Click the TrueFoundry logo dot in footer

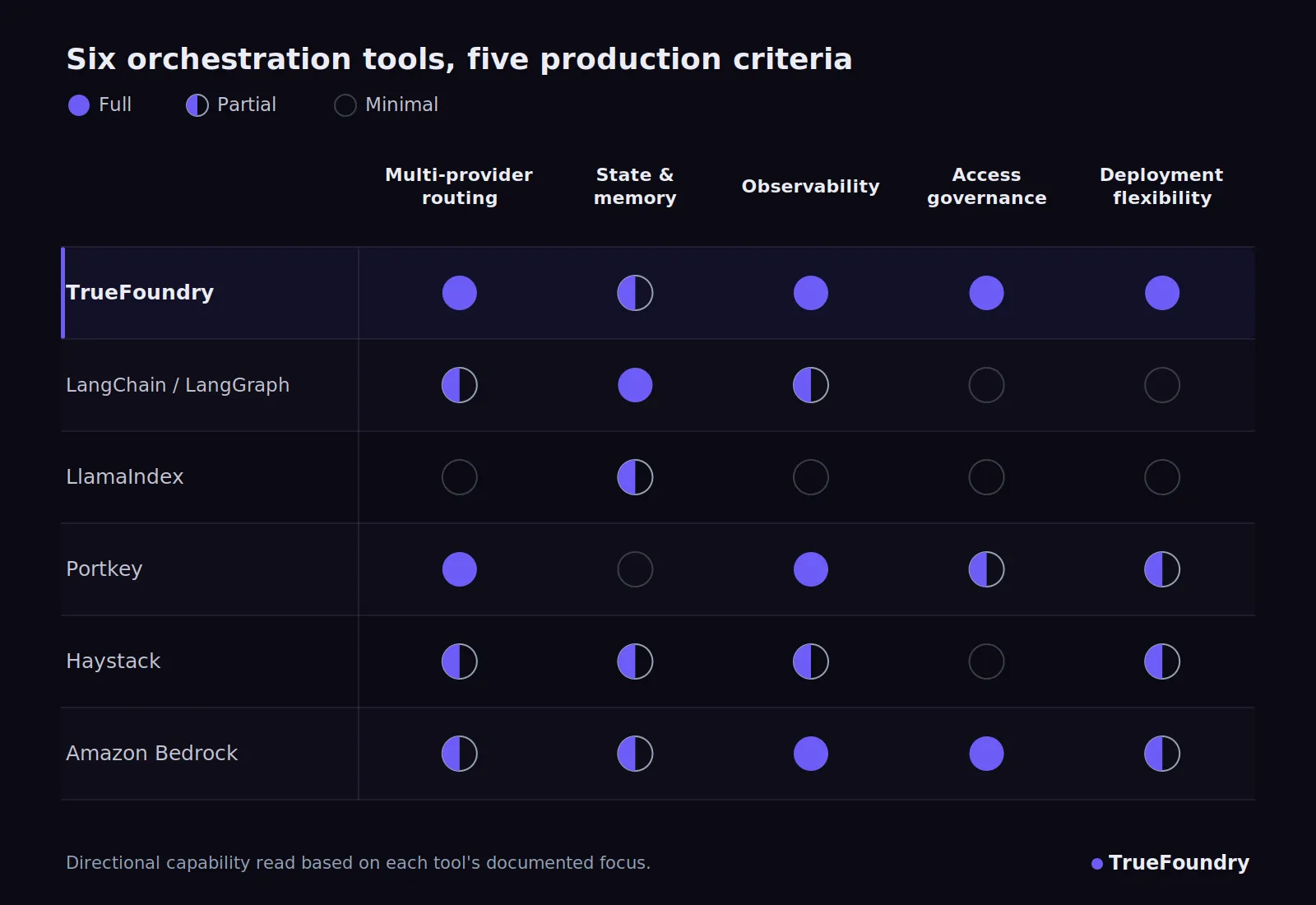pos(1096,864)
